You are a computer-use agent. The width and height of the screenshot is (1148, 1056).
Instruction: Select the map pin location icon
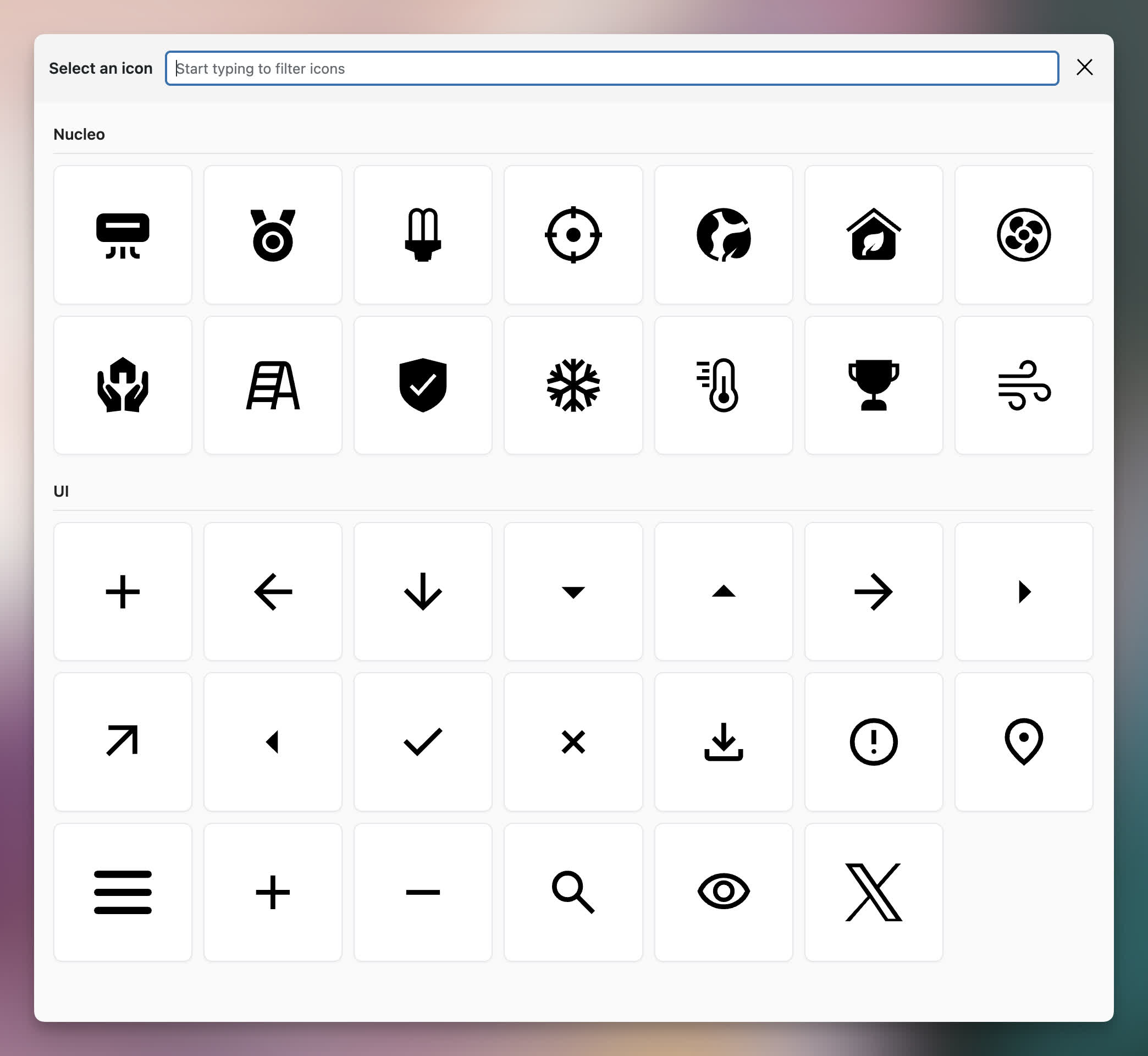(x=1024, y=742)
